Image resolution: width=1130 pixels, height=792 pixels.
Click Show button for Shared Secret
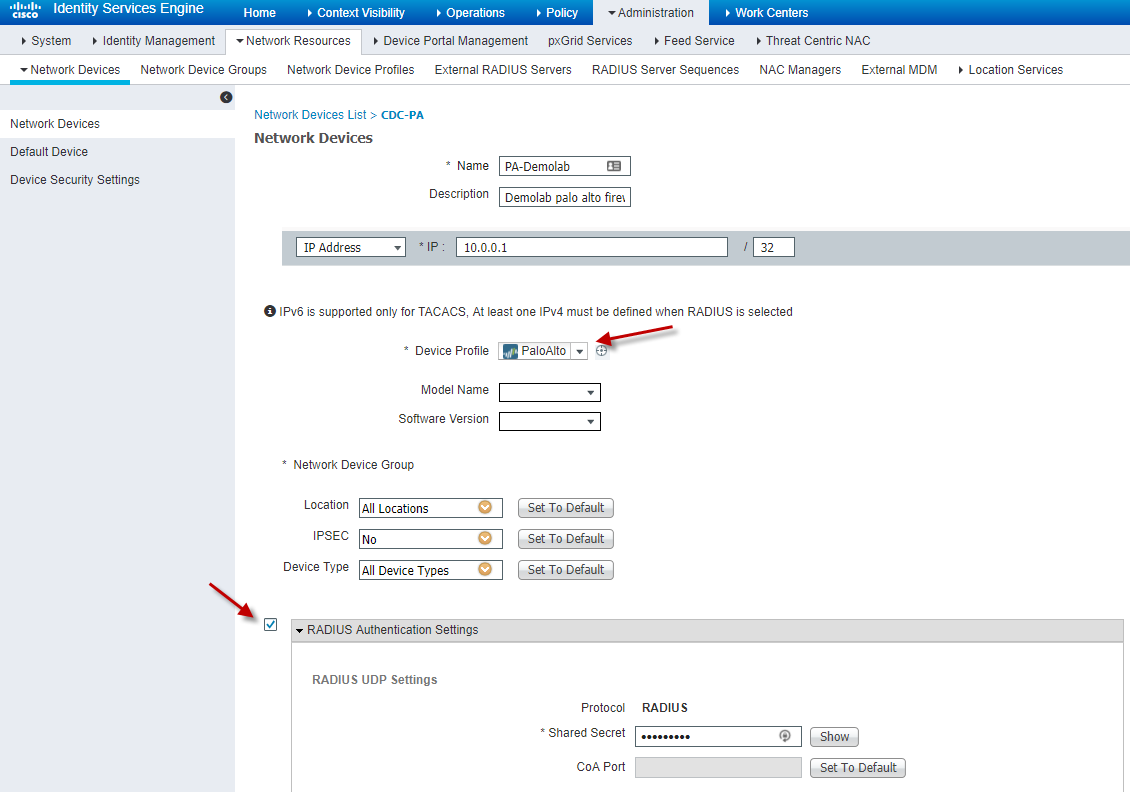[x=834, y=737]
